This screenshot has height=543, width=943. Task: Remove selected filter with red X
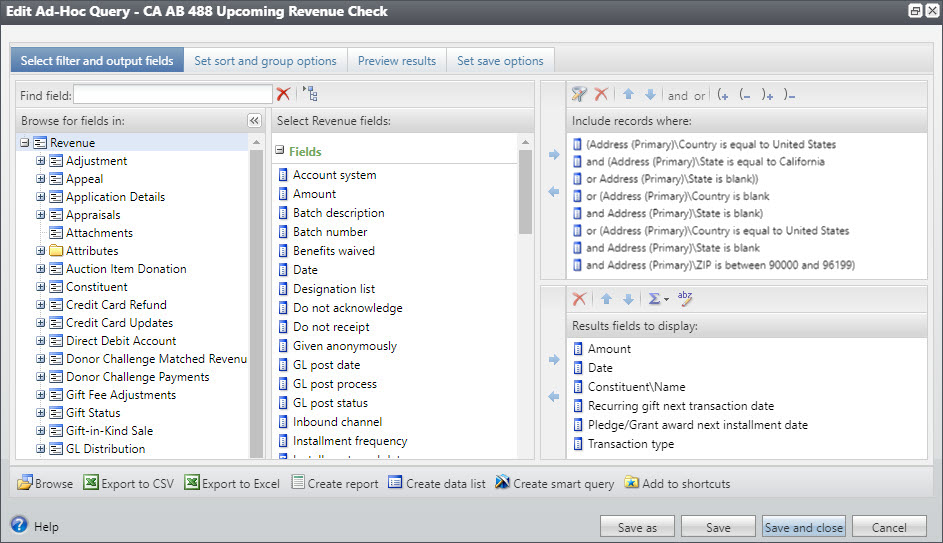pyautogui.click(x=601, y=94)
